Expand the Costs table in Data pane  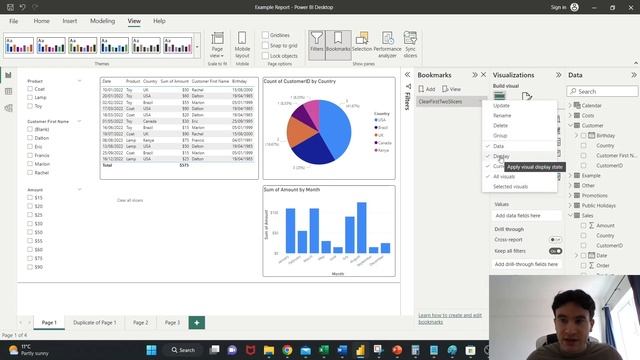(x=570, y=116)
